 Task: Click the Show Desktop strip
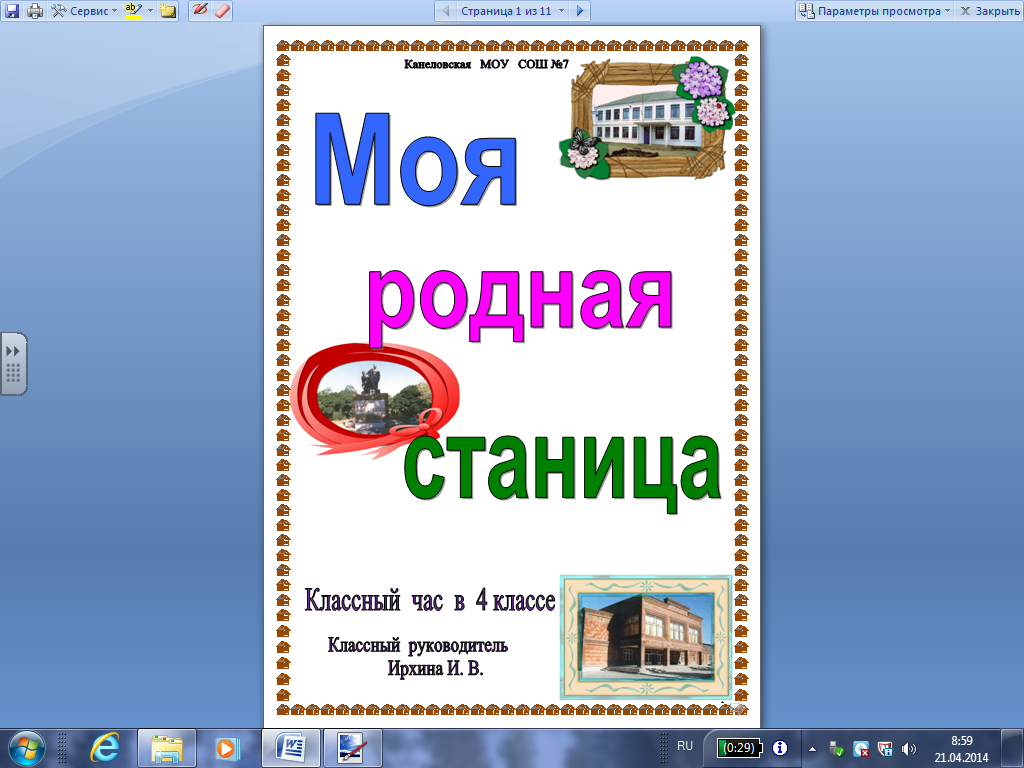point(1014,748)
